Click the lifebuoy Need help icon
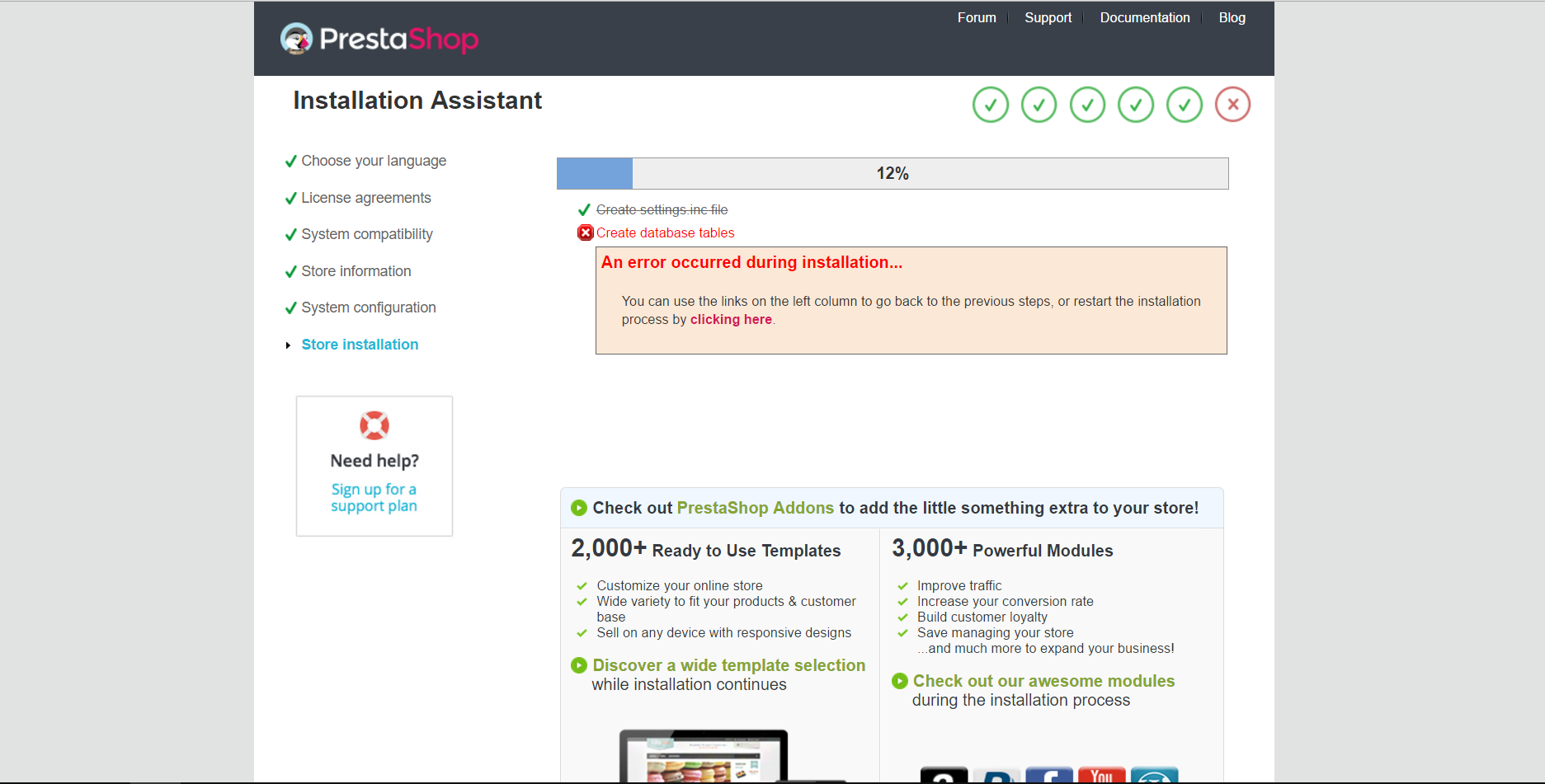The width and height of the screenshot is (1545, 784). click(374, 425)
